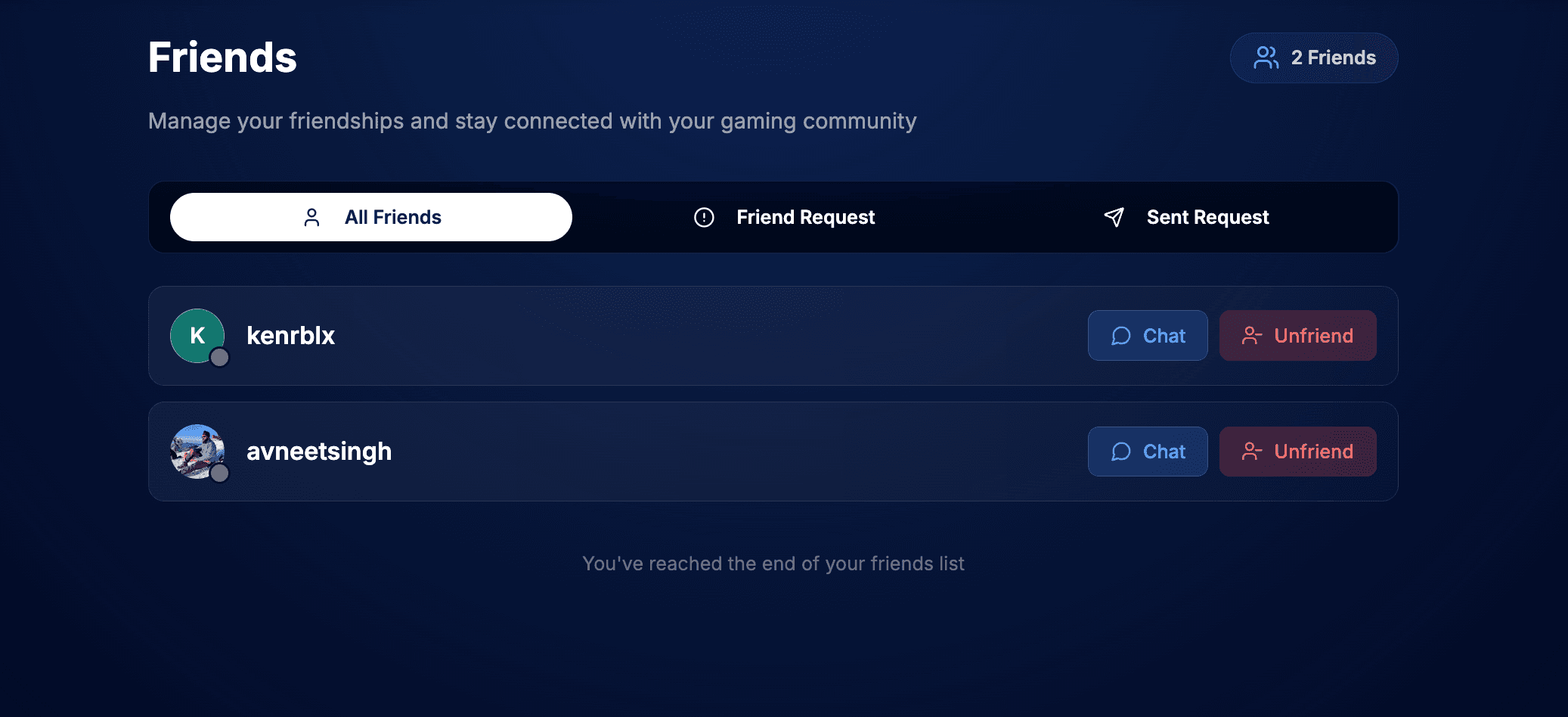The height and width of the screenshot is (717, 1568).
Task: Select the kenrblx username
Action: [290, 336]
